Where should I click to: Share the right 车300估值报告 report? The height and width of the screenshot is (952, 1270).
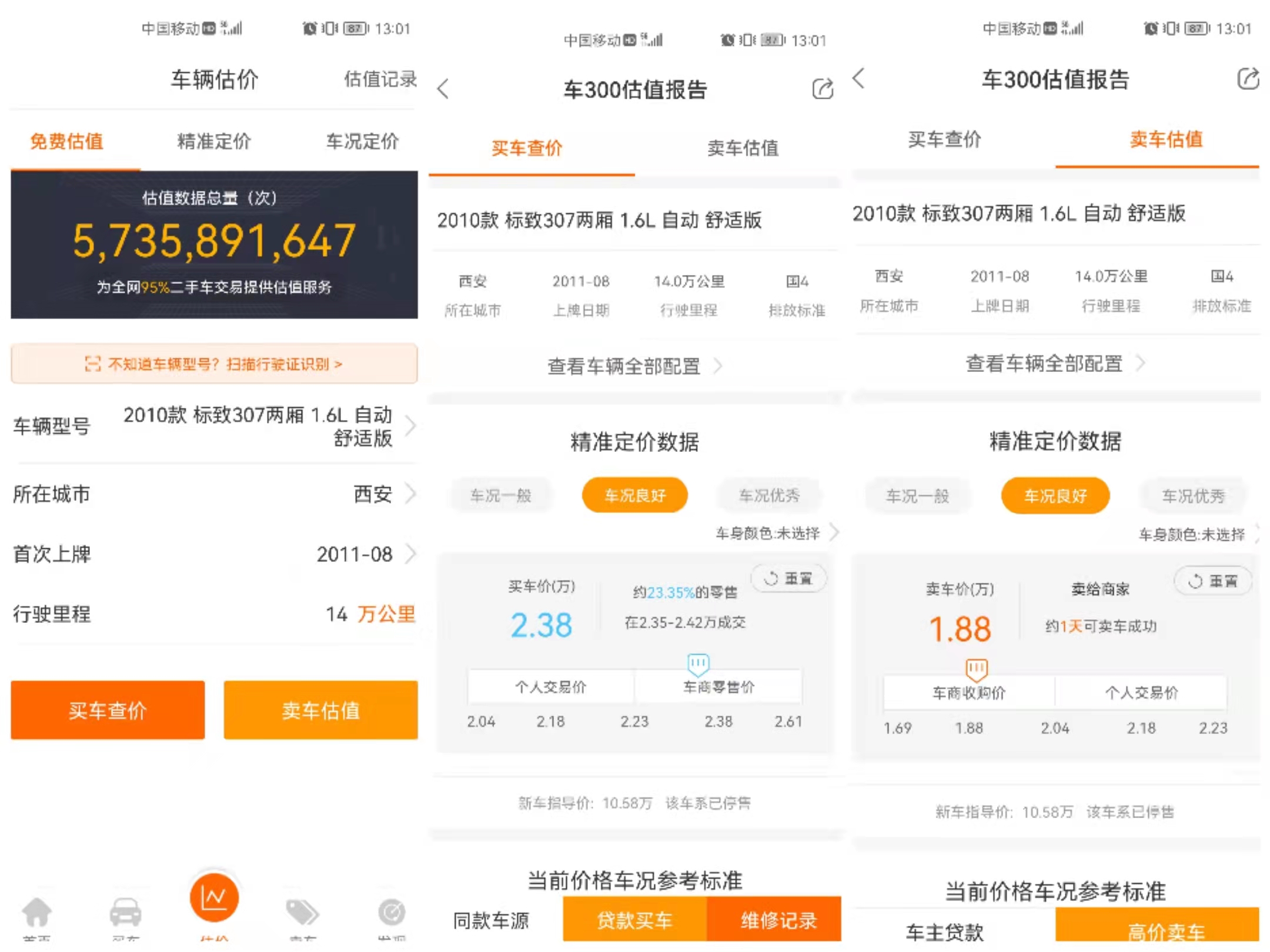pyautogui.click(x=1248, y=78)
